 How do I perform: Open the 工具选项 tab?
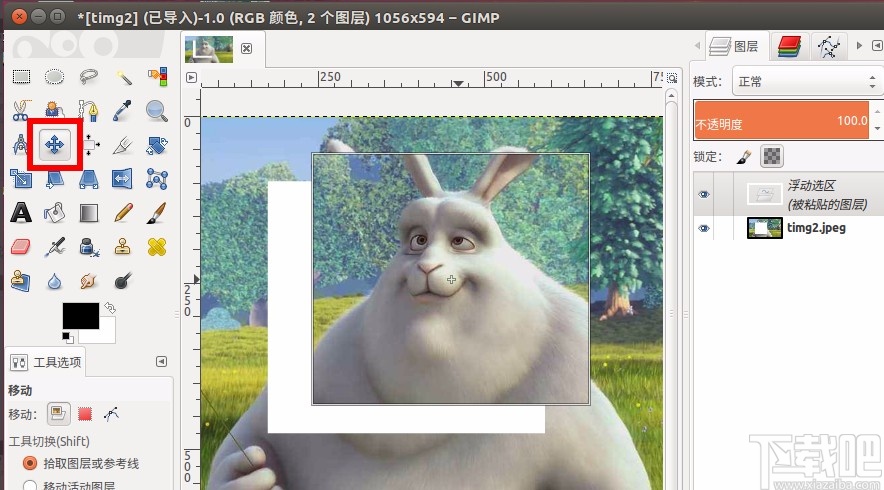pos(46,362)
